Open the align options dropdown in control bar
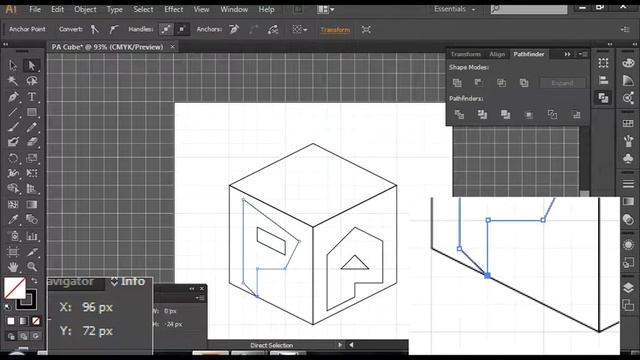Viewport: 640px width, 360px height. pos(300,29)
